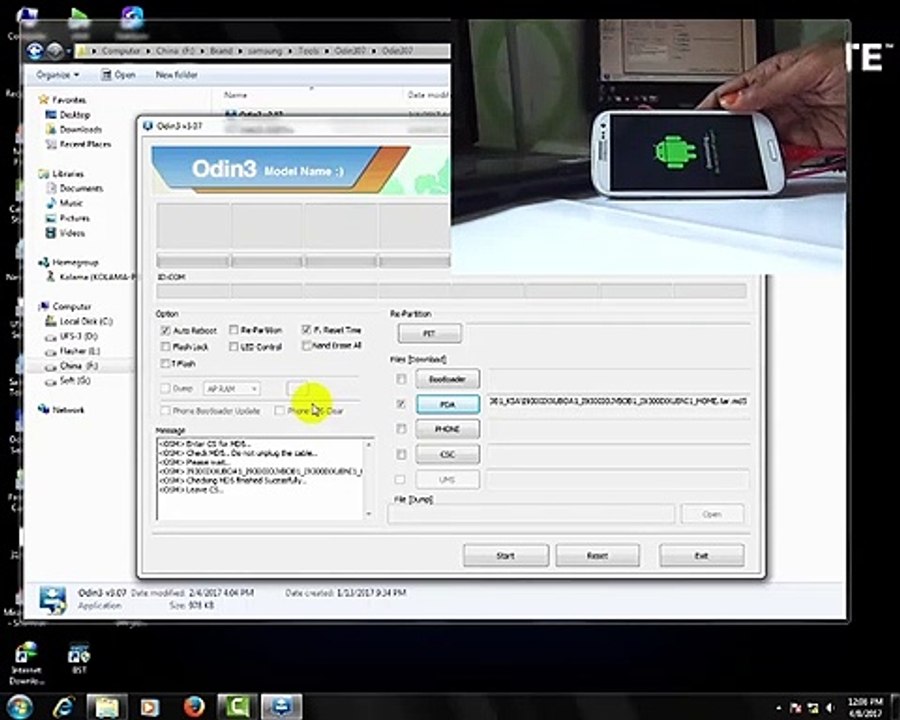Open BST desktop shortcut

(x=79, y=658)
